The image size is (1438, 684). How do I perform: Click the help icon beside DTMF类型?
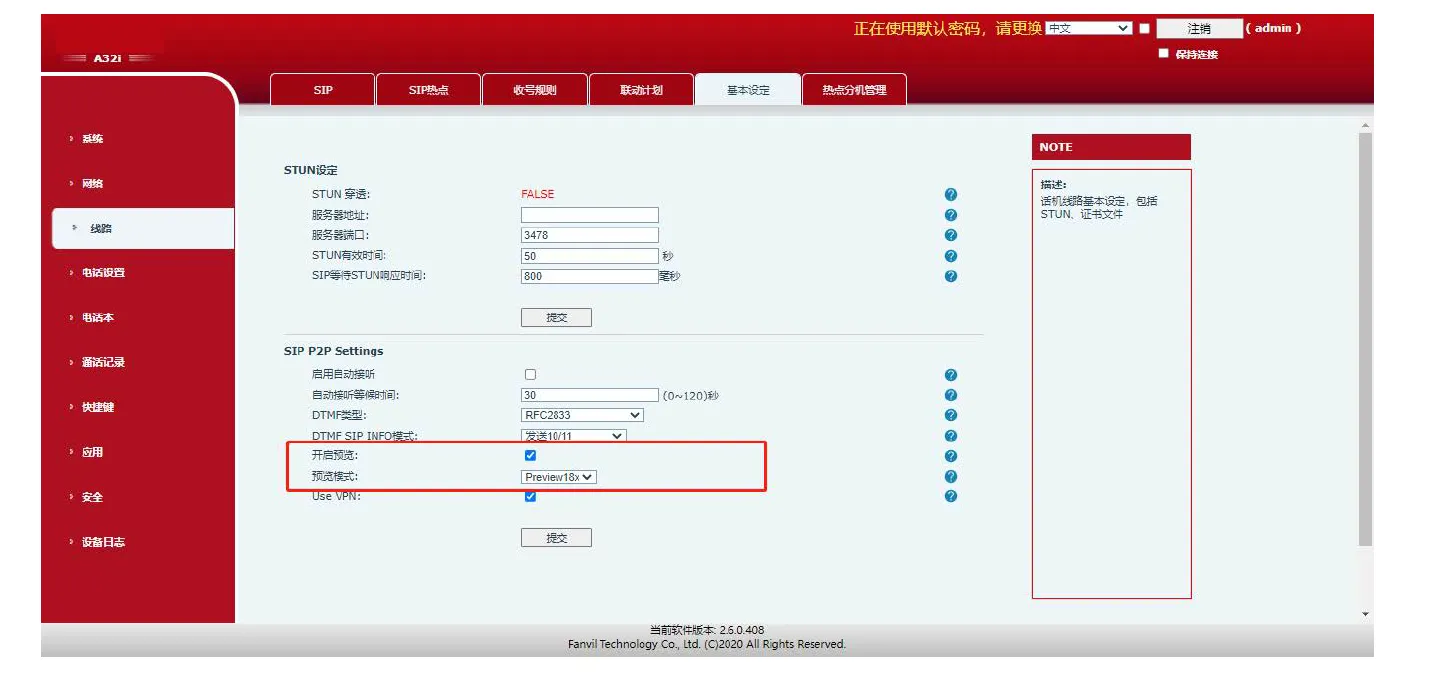pyautogui.click(x=950, y=415)
